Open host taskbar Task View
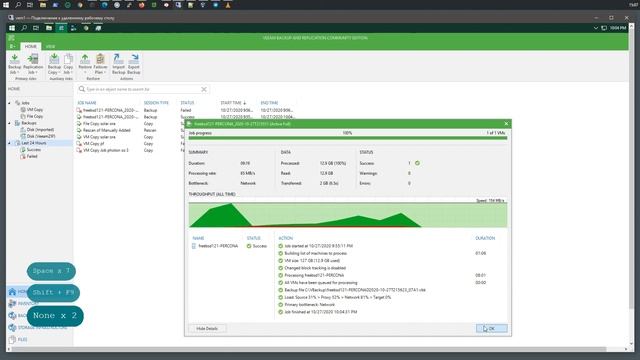 pos(30,5)
